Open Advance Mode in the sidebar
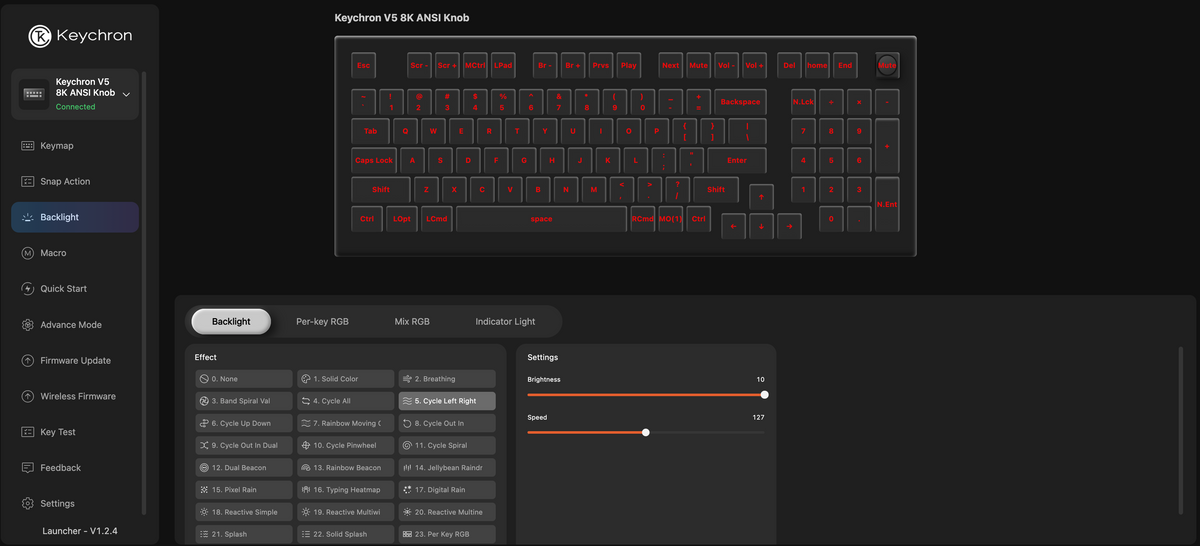Screen dimensions: 1200x546 coord(75,325)
